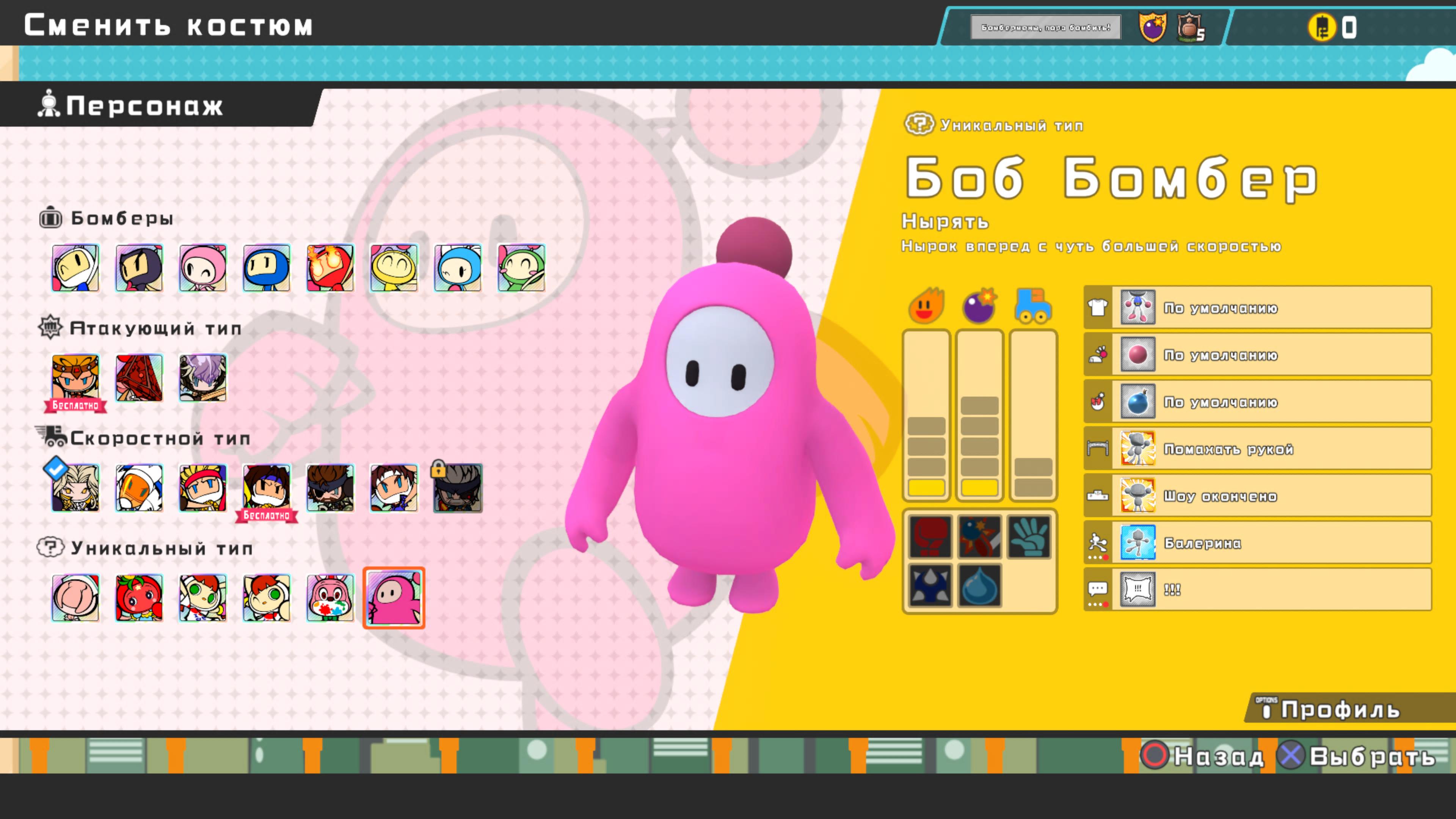Choose the tomato-headed unique character

[139, 598]
